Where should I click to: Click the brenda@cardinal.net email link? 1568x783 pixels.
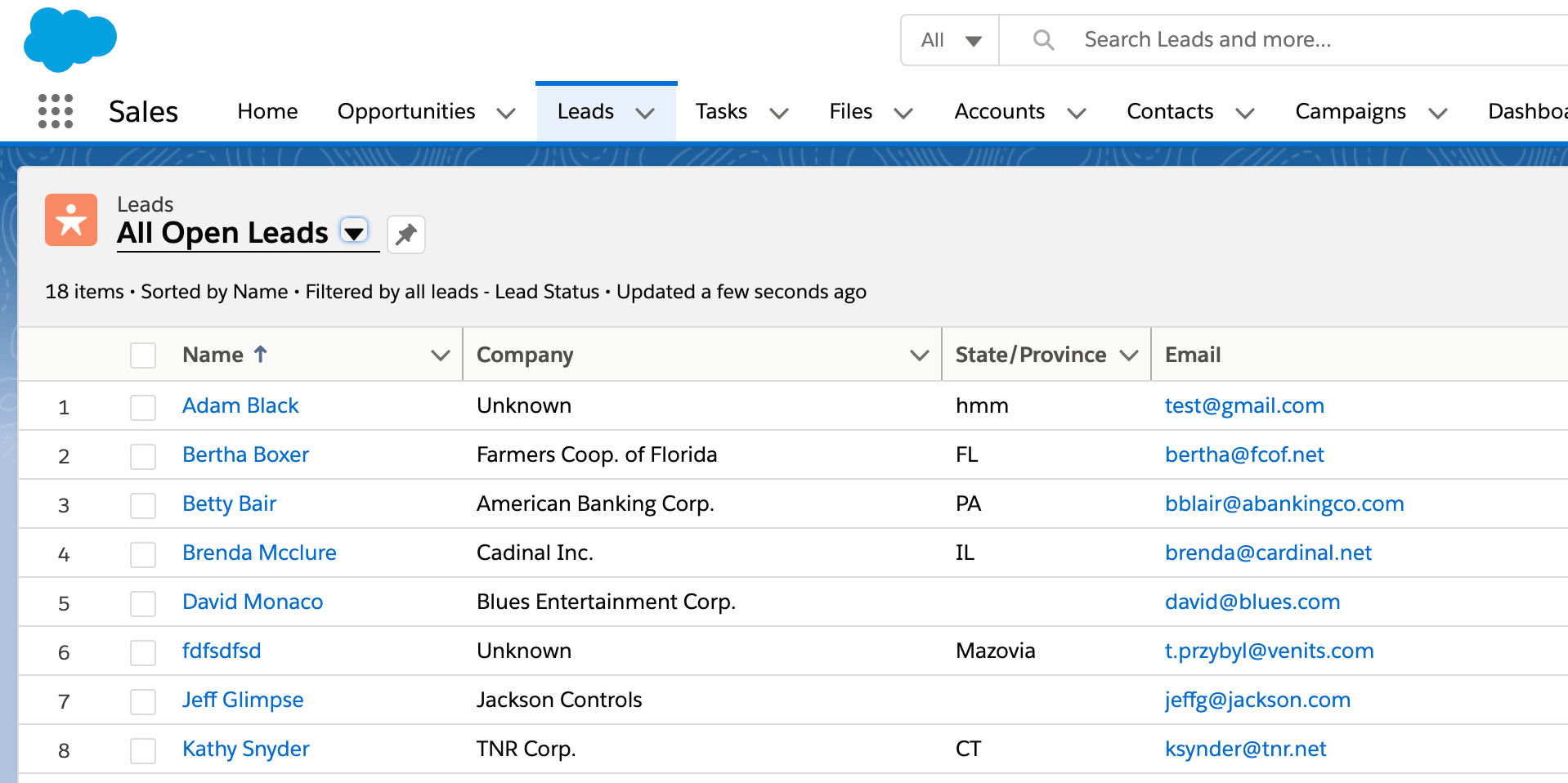[x=1268, y=553]
